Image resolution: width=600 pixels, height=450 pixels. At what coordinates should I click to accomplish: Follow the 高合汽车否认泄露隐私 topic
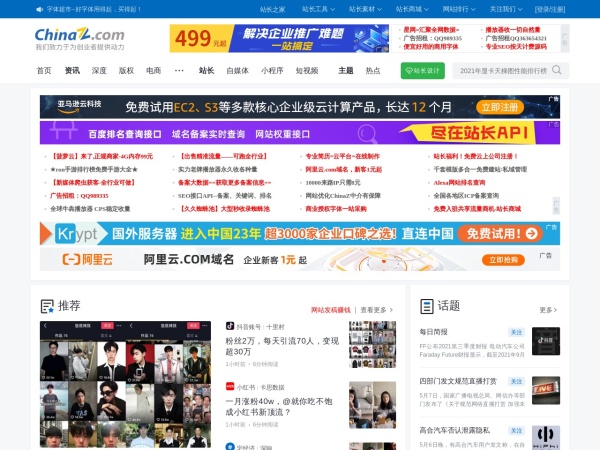click(516, 429)
